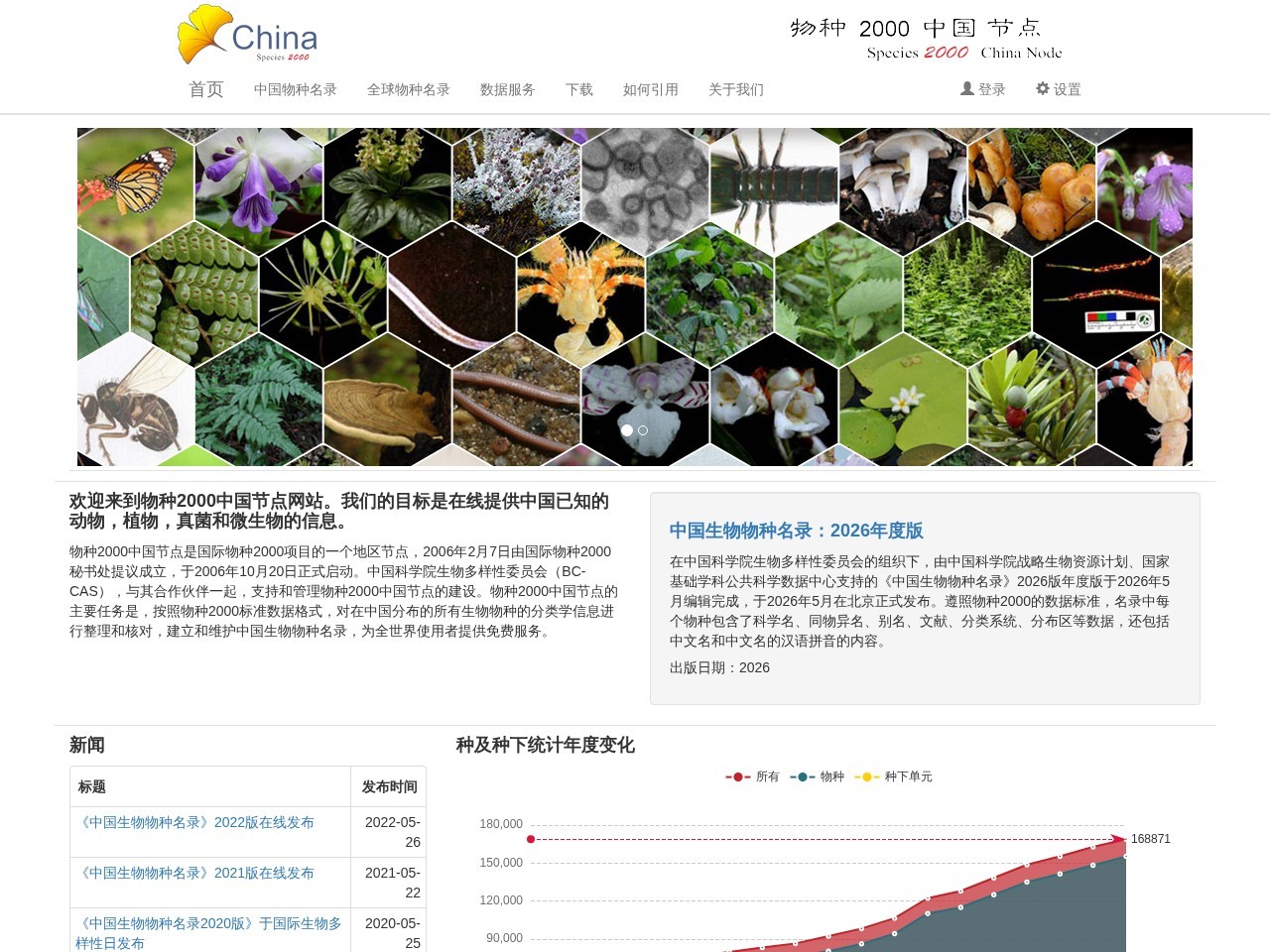This screenshot has width=1270, height=952.
Task: Click the login person icon
Action: [x=966, y=88]
